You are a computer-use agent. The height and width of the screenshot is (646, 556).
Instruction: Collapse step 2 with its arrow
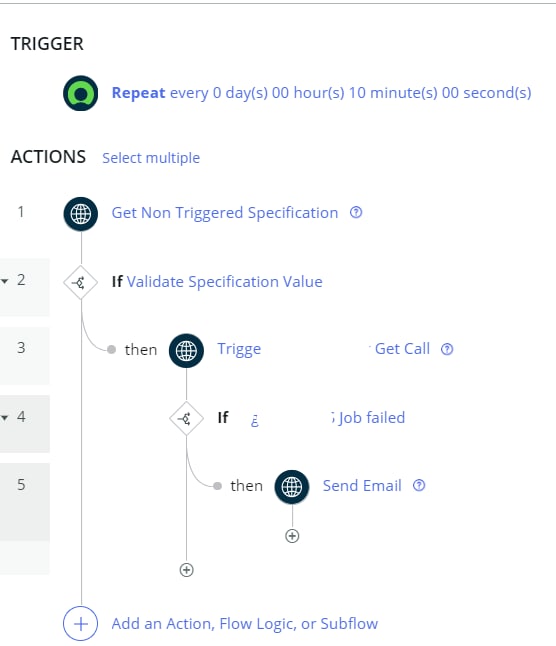(x=5, y=281)
